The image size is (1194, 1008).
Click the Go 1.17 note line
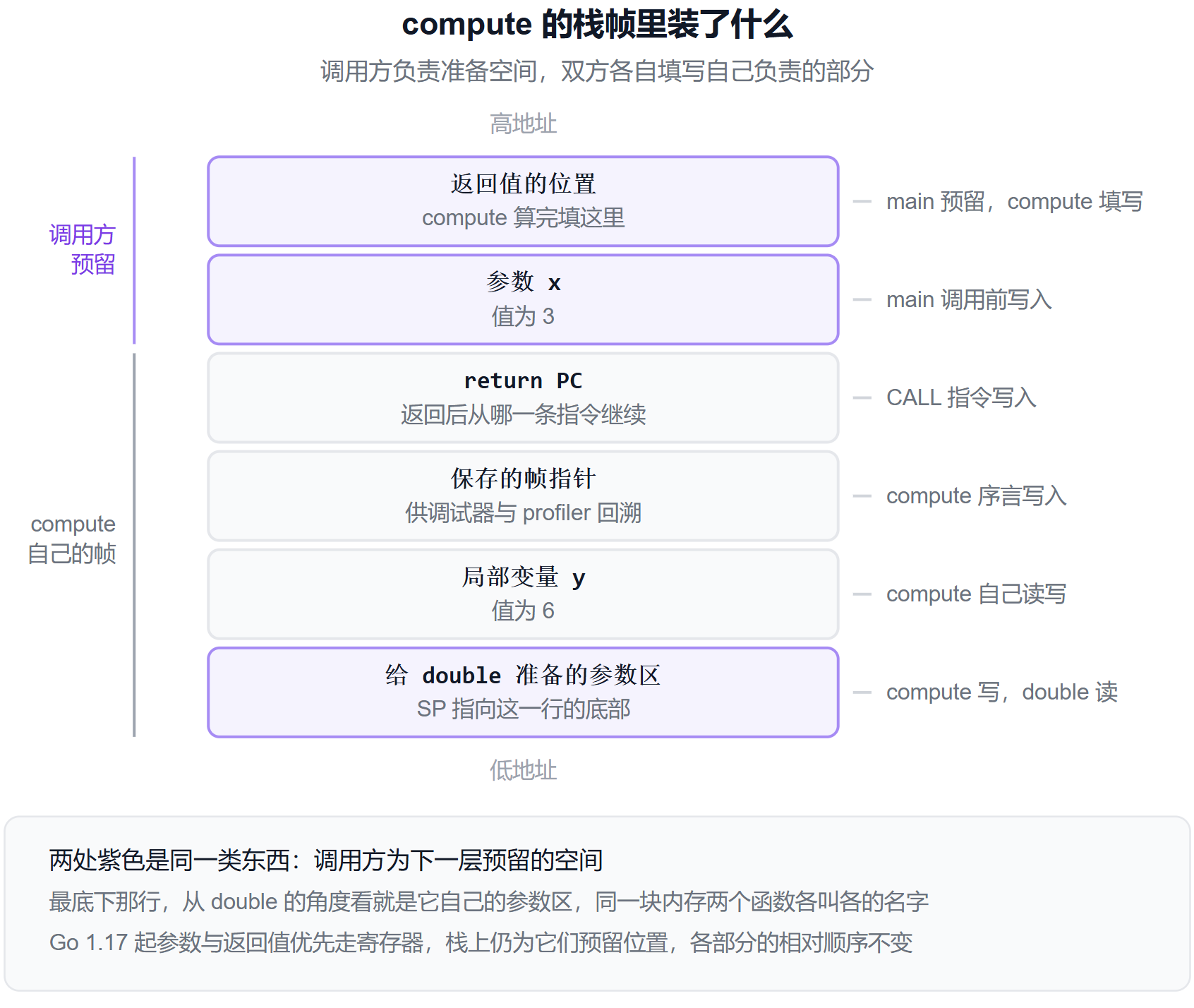[481, 942]
